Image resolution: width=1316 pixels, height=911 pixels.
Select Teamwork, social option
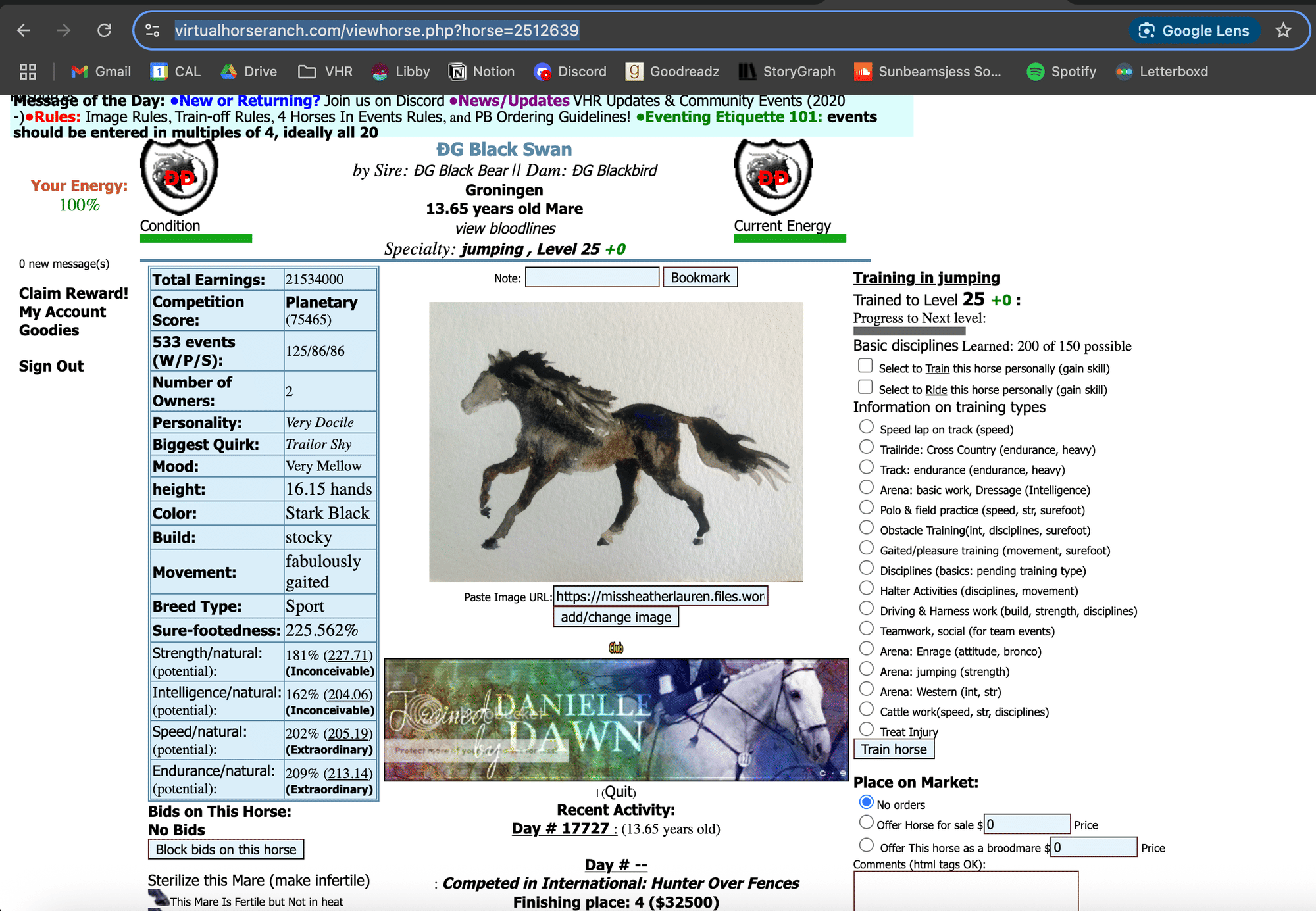867,629
